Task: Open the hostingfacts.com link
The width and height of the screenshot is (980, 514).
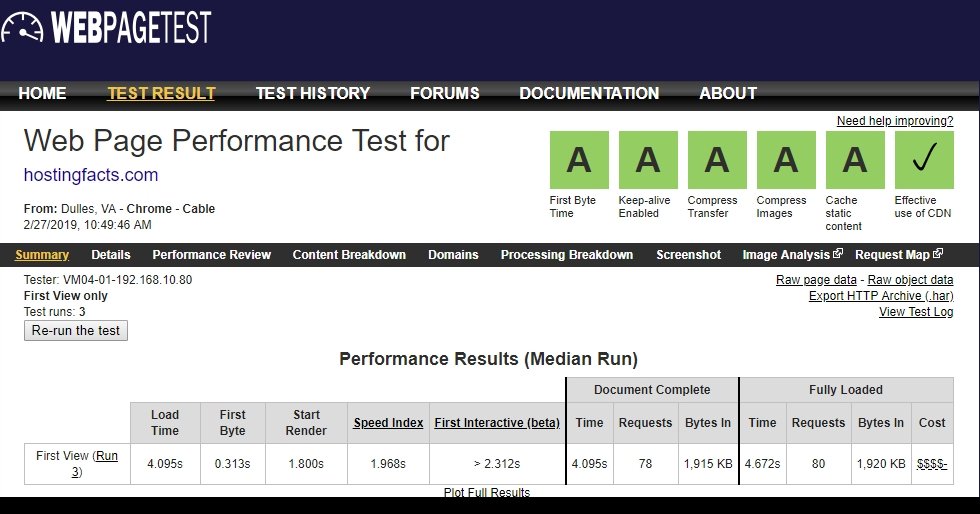Action: 91,174
